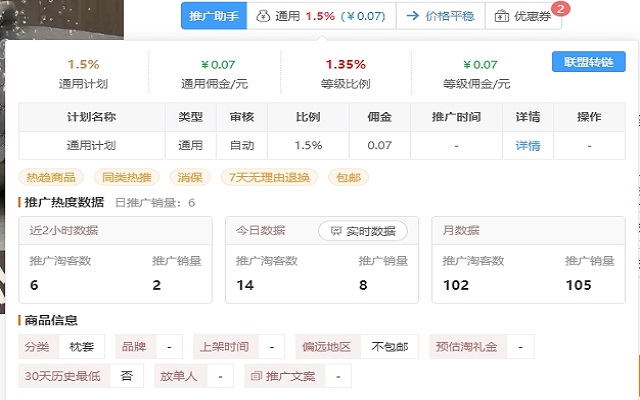Select the 包邮 tag
640x400 pixels.
click(348, 177)
